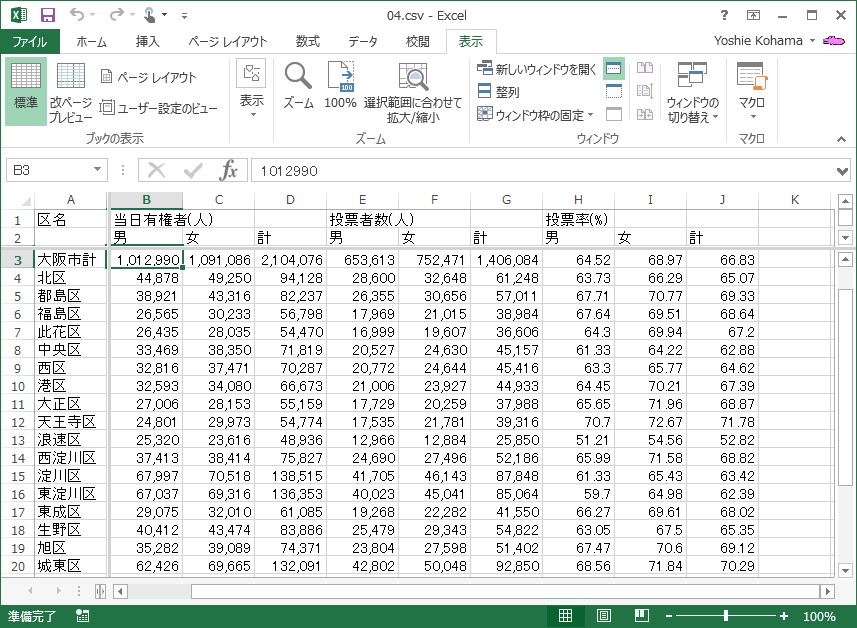Viewport: 857px width, 628px height.
Task: Open the ウィンドウの切り替え dropdown
Action: (692, 92)
